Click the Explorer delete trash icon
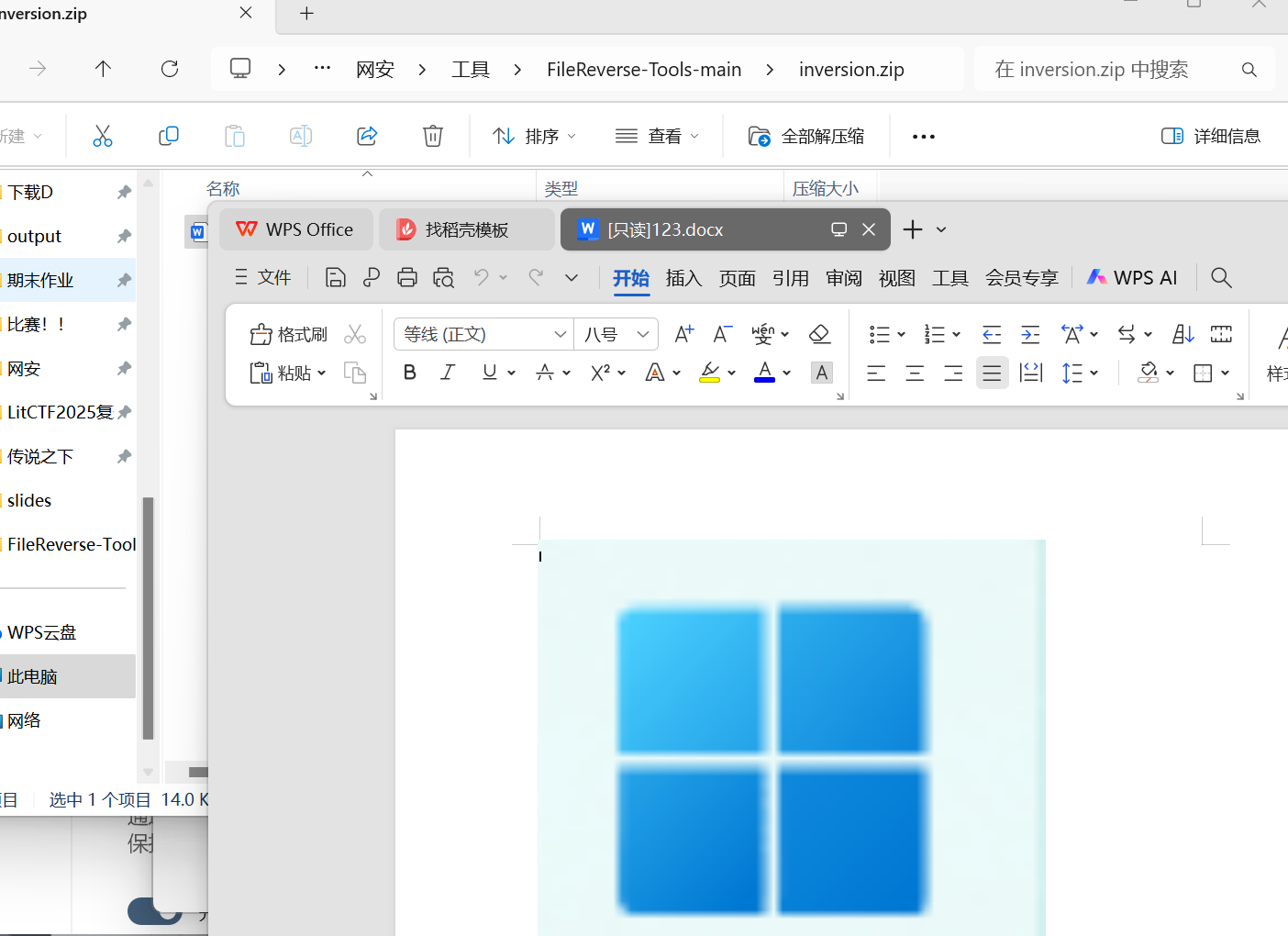1288x936 pixels. tap(433, 137)
